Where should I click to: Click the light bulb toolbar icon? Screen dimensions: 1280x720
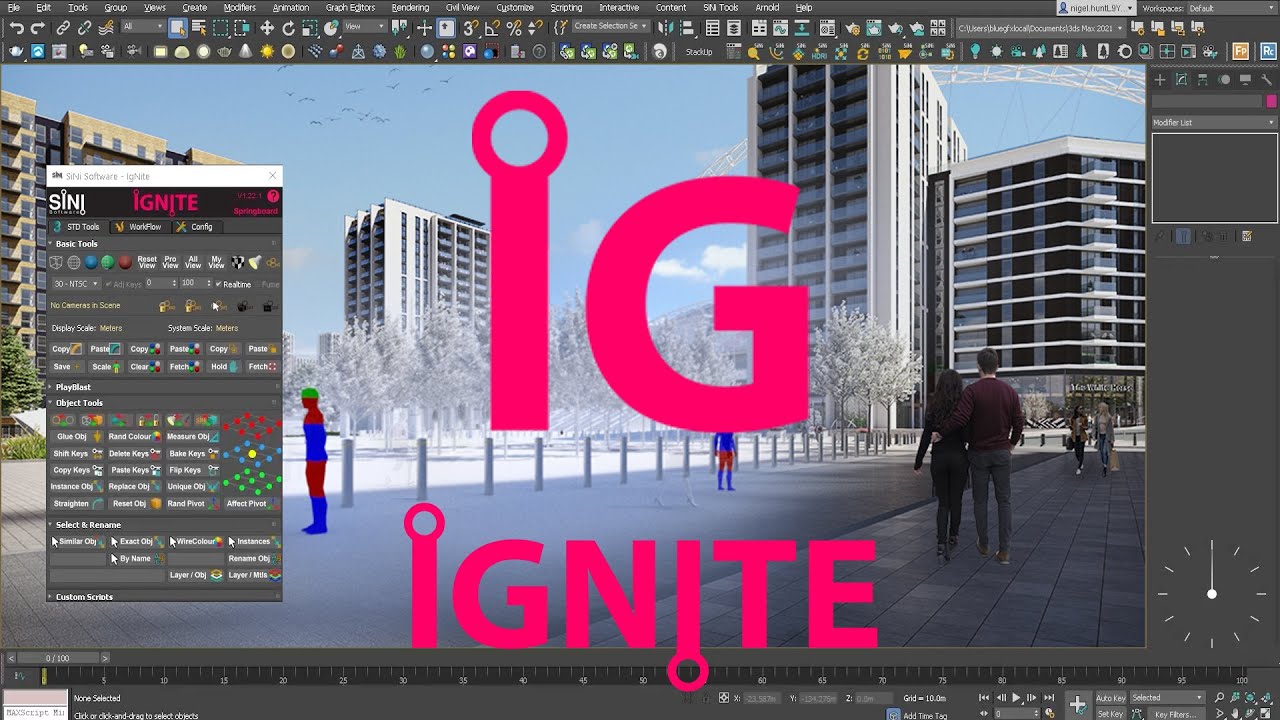point(974,51)
